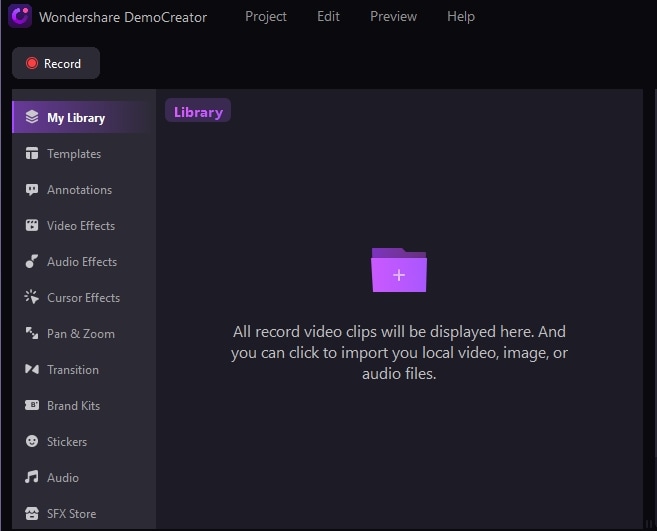
Task: Click the Wondershare DemoCreator title text
Action: pos(123,17)
